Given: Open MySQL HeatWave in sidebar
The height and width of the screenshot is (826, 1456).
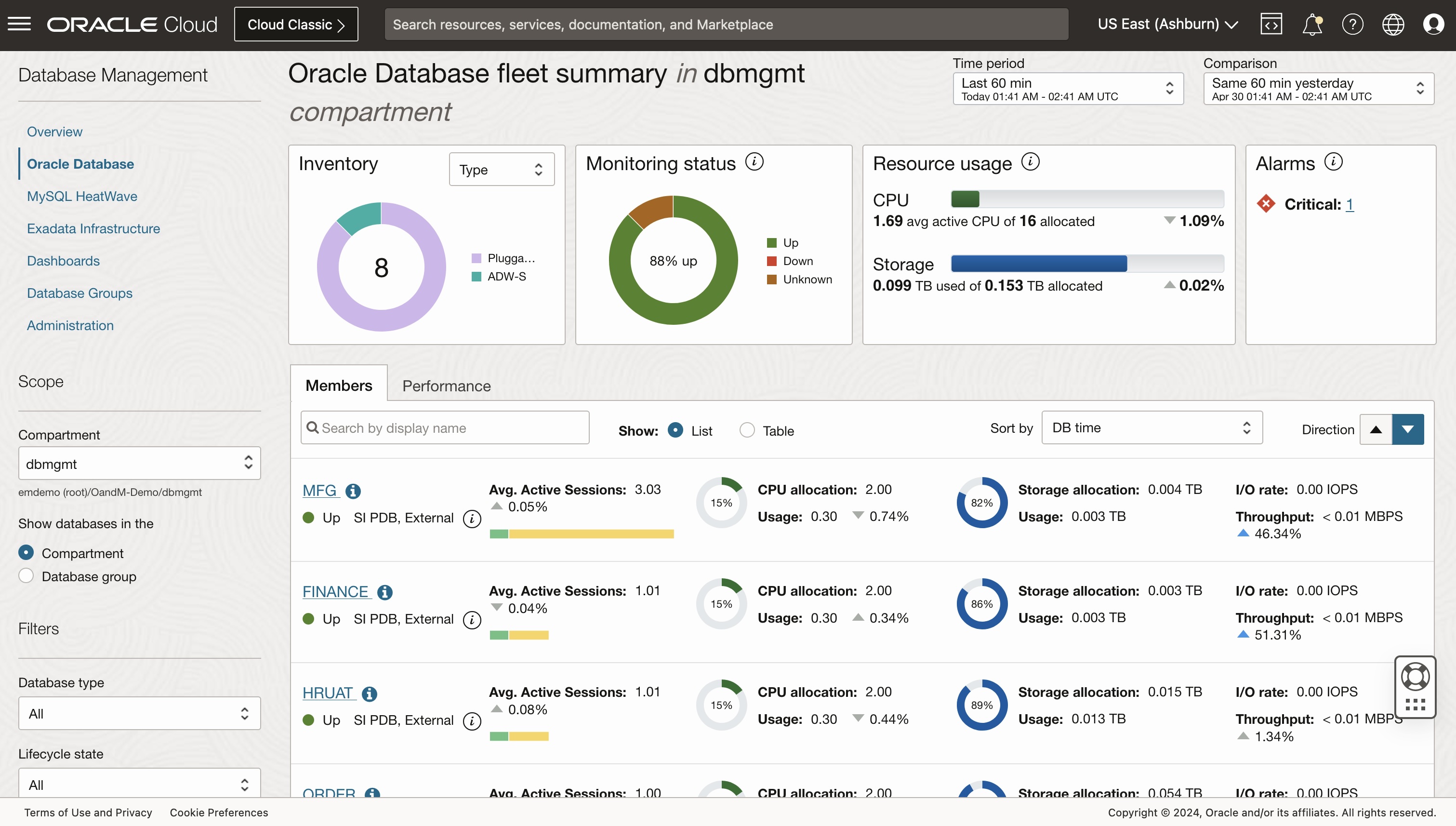Looking at the screenshot, I should pos(82,196).
